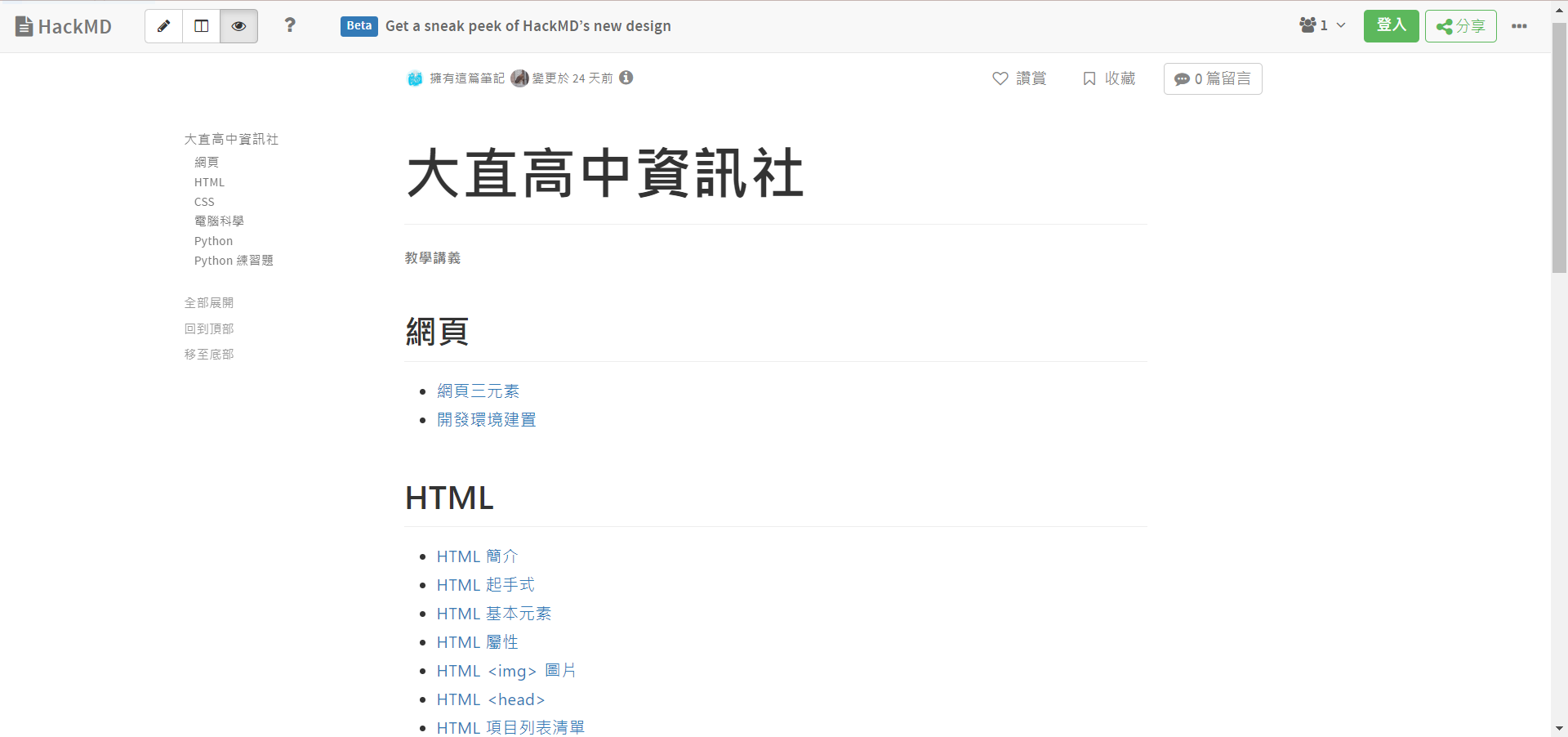Click the last editor avatar

point(519,78)
